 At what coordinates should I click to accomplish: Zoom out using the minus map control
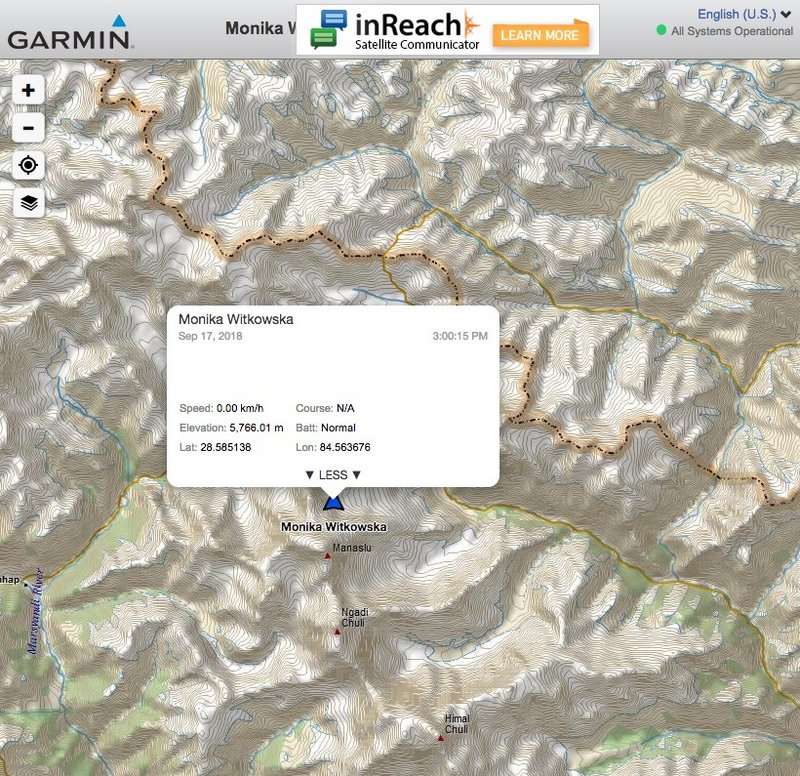click(27, 126)
